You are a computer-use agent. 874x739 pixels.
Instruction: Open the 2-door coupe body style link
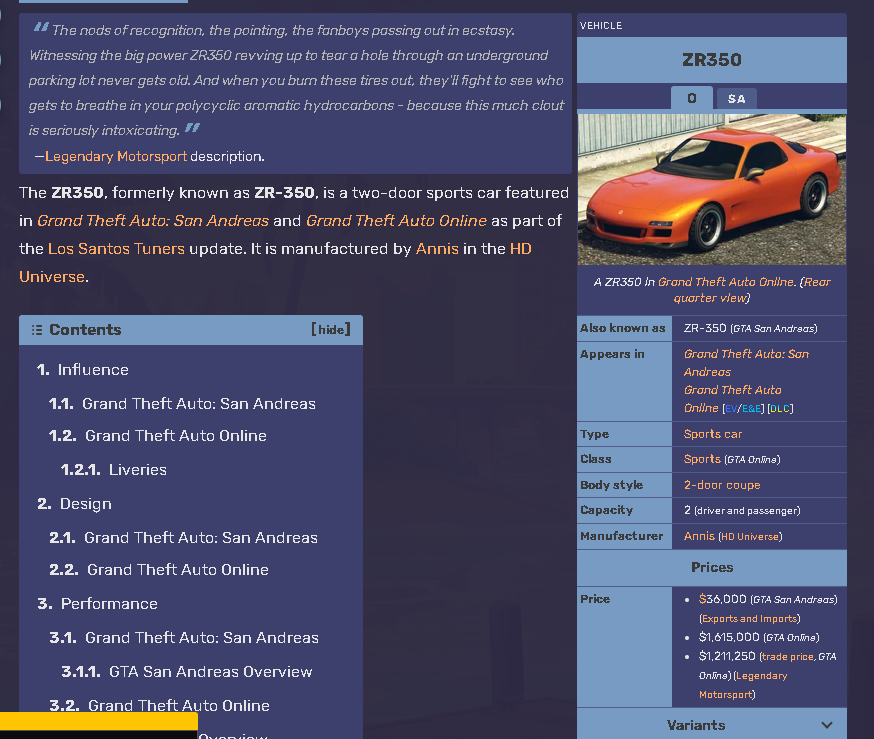coord(722,485)
